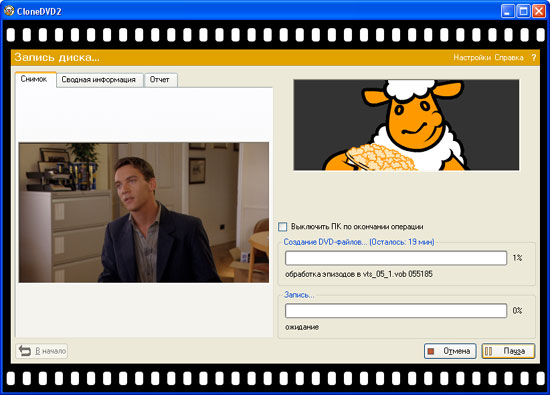The height and width of the screenshot is (395, 550).
Task: Click the CloneDVD2 title bar app icon
Action: pyautogui.click(x=9, y=11)
